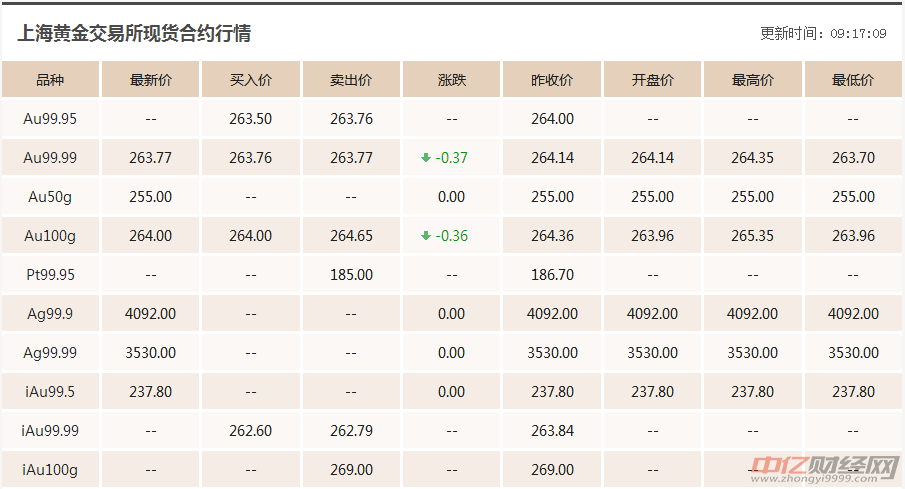The height and width of the screenshot is (489, 905).
Task: Select the iAu100g contract row label
Action: 50,470
